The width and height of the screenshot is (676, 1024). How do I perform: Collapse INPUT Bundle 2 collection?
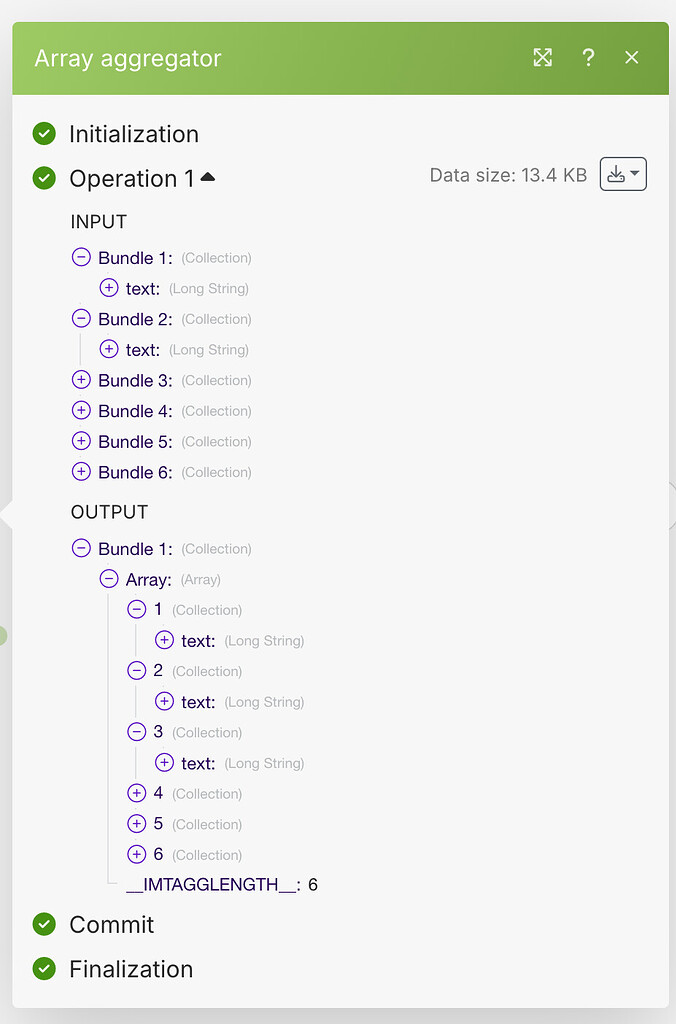[81, 318]
